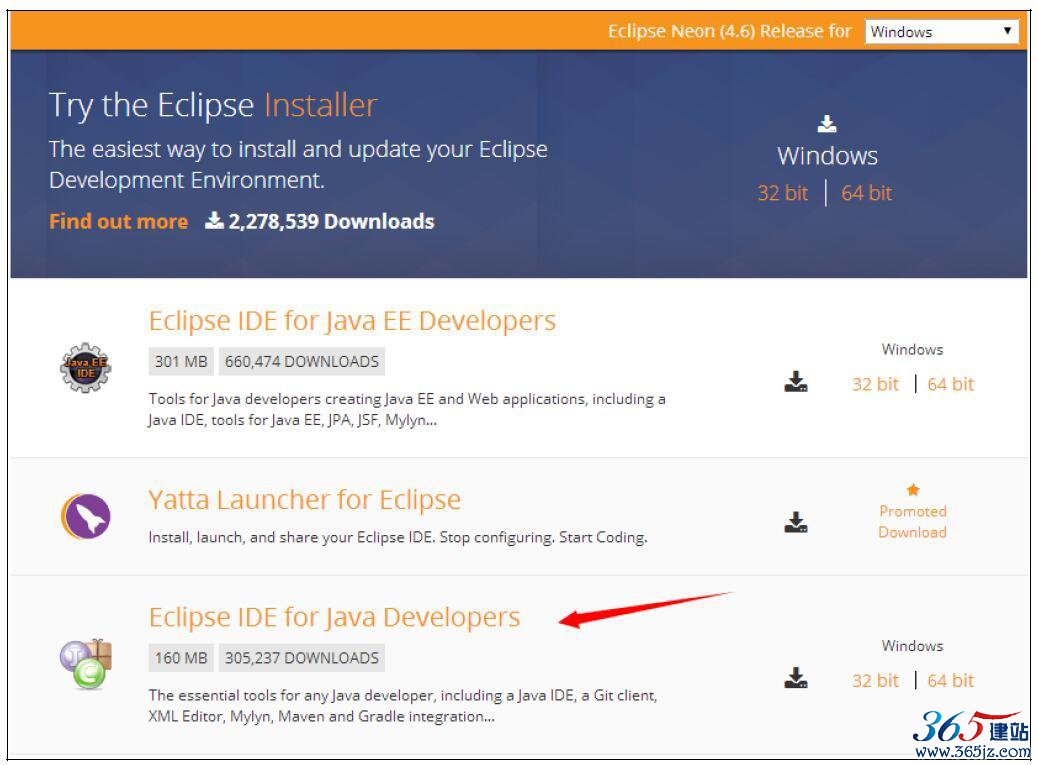Click the 160 MB size badge

pyautogui.click(x=181, y=658)
